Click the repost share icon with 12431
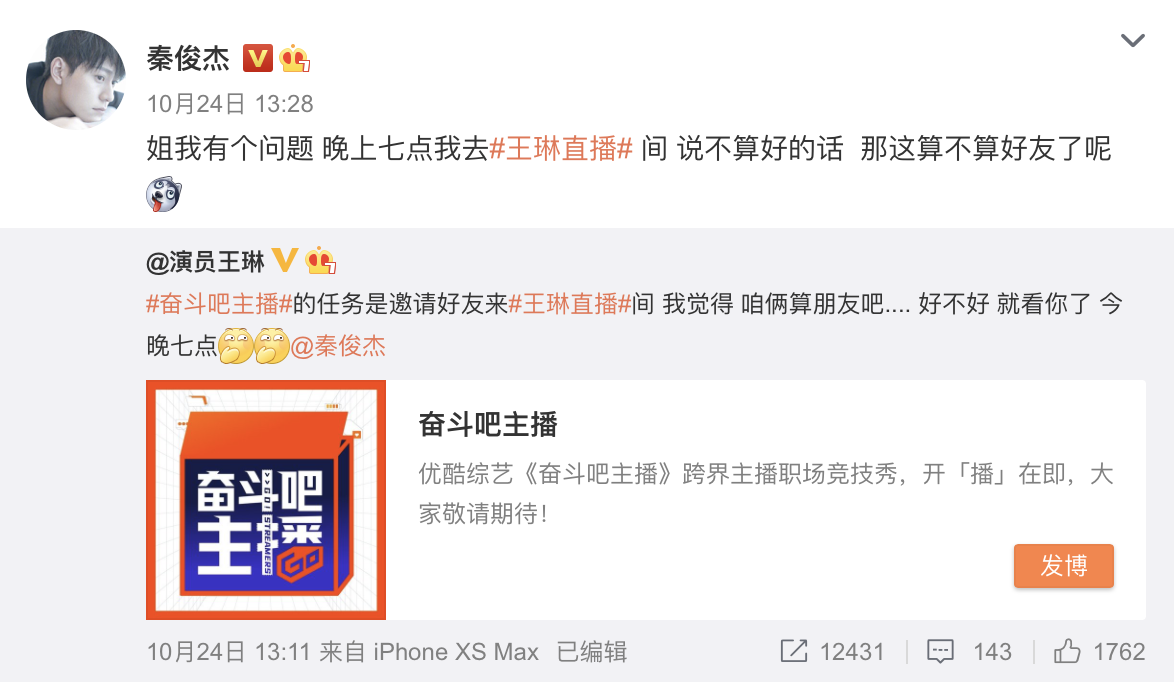The width and height of the screenshot is (1174, 682). (794, 651)
